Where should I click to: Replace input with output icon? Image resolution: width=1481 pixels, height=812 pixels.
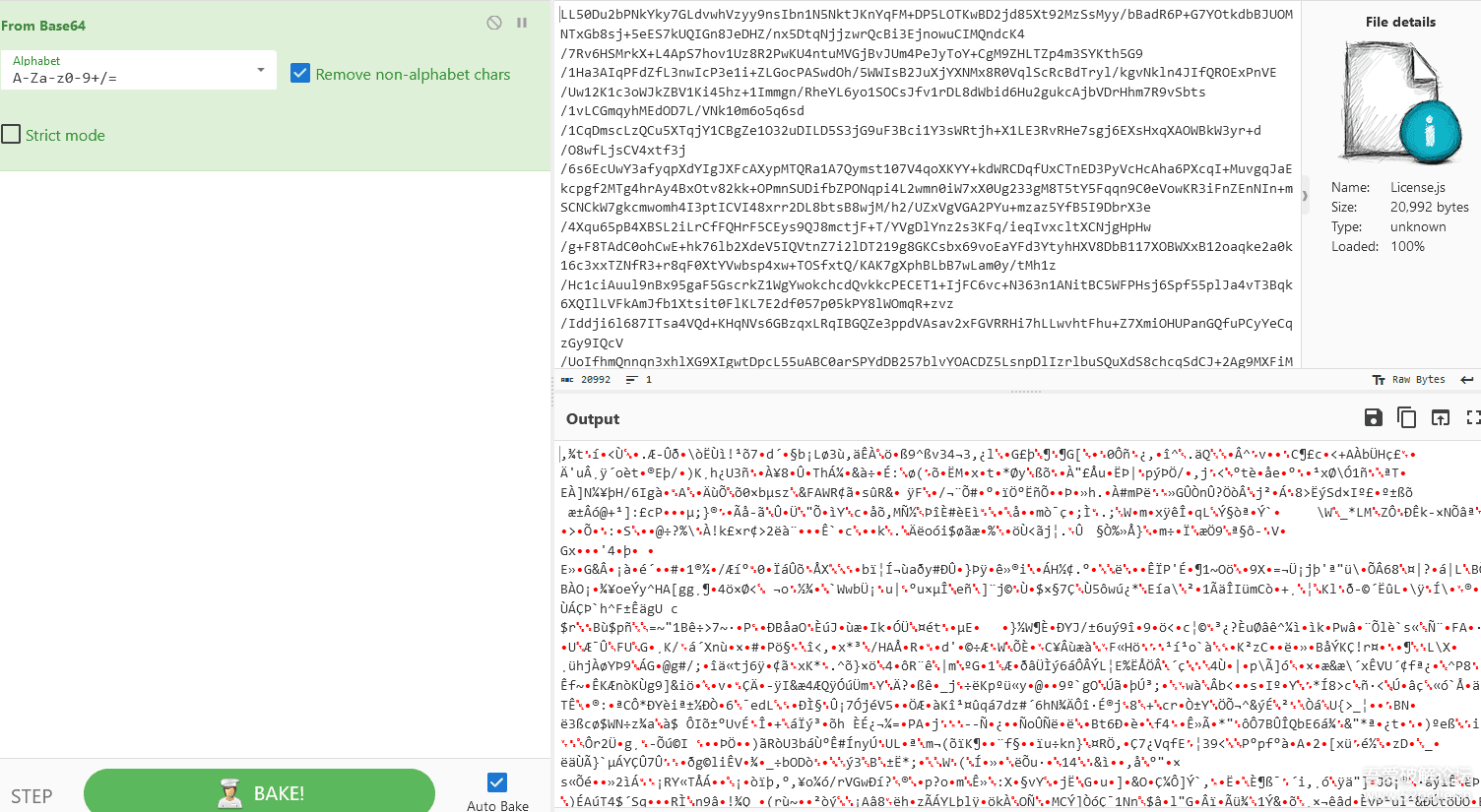tap(1440, 418)
